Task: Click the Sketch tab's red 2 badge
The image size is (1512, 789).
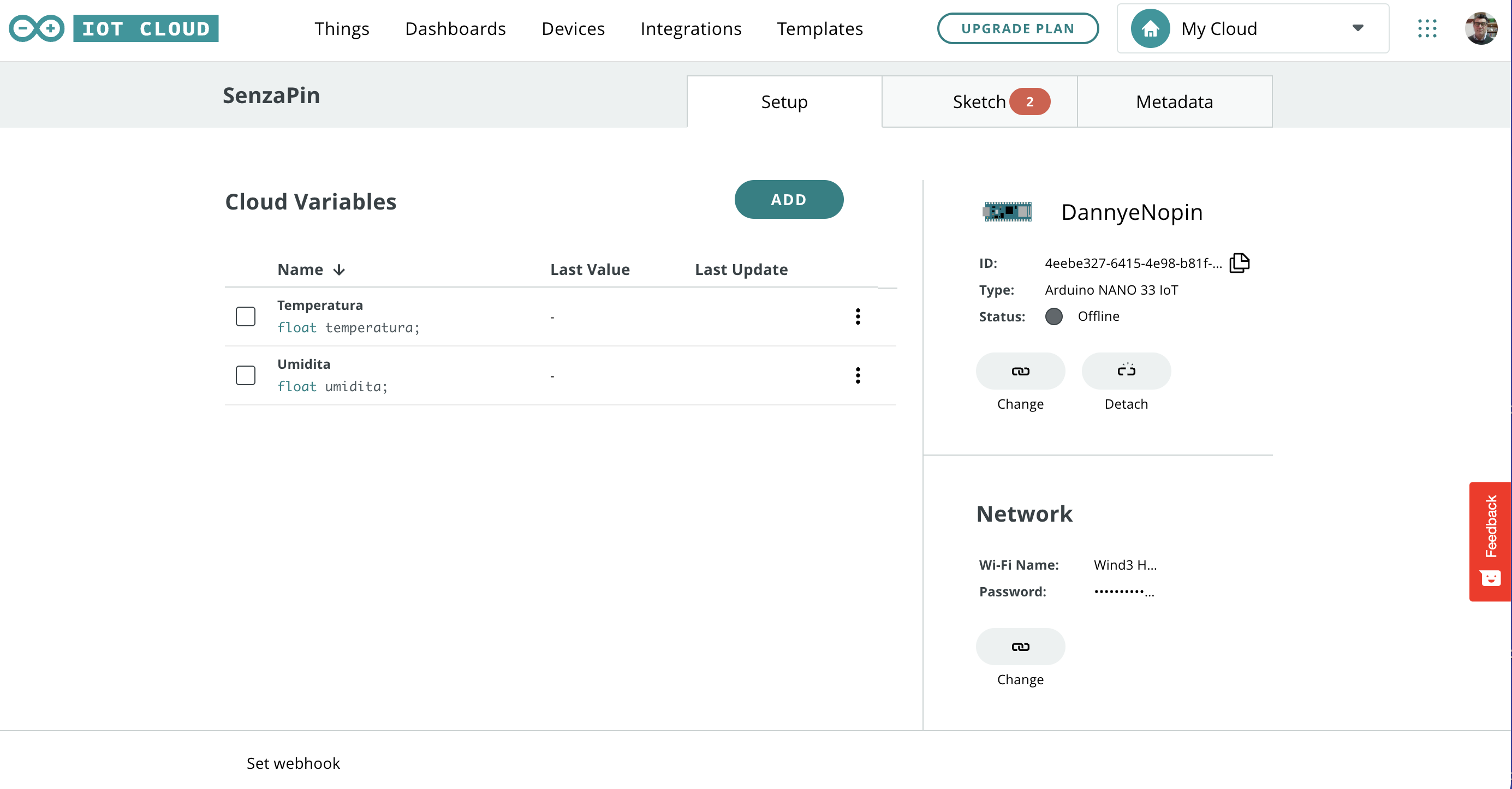Action: coord(1029,101)
